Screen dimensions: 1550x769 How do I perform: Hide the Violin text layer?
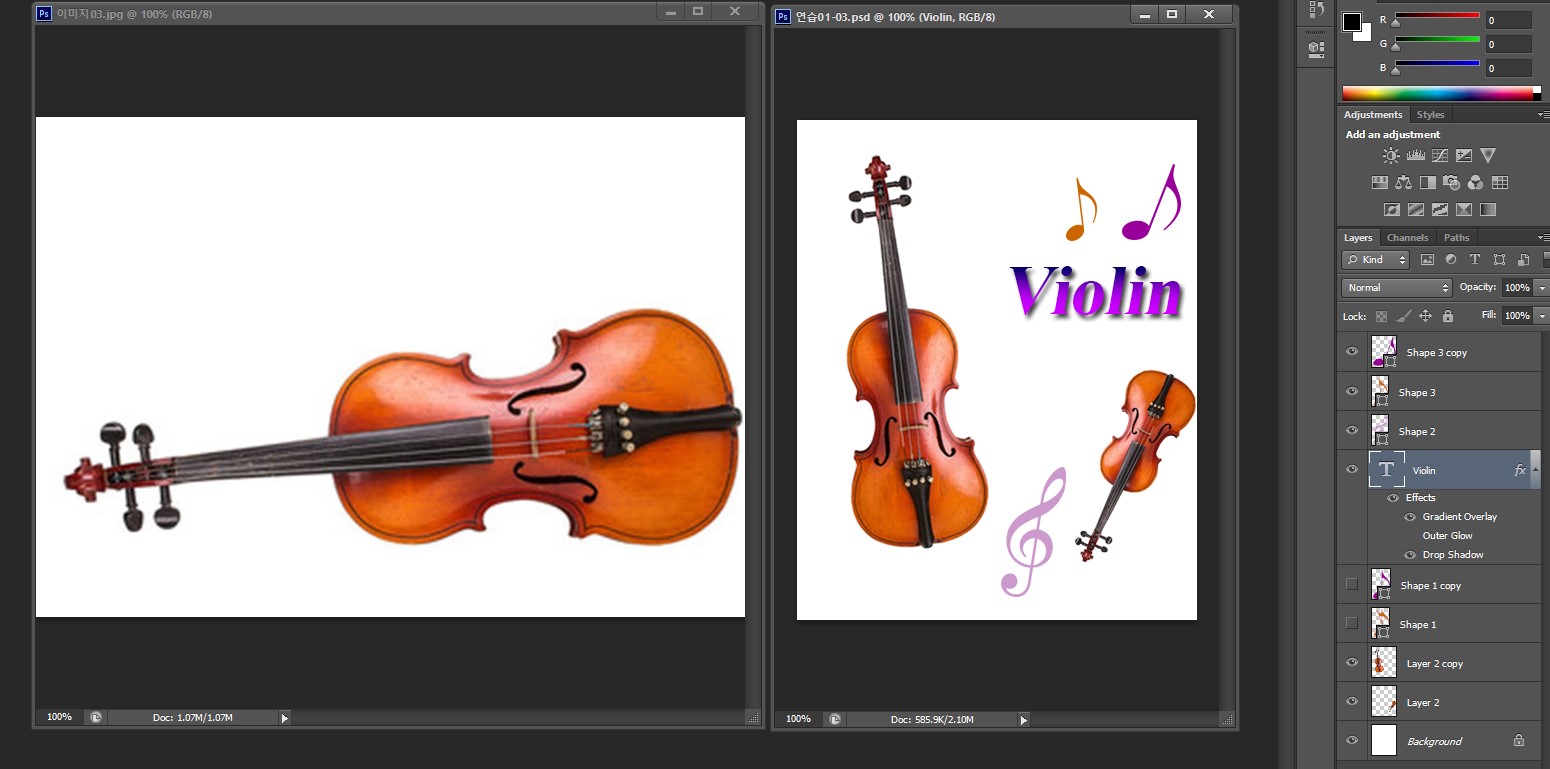click(x=1352, y=470)
